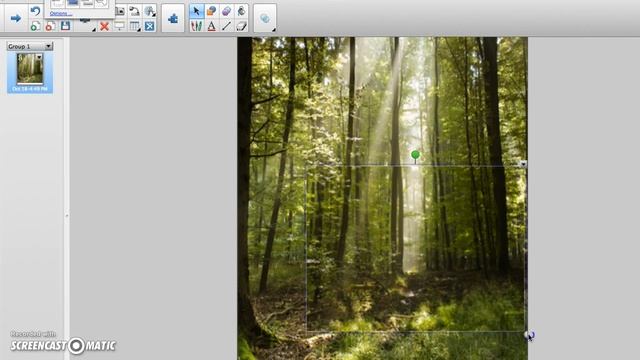Choose the highlighted blue view option in the popup

(x=73, y=3)
